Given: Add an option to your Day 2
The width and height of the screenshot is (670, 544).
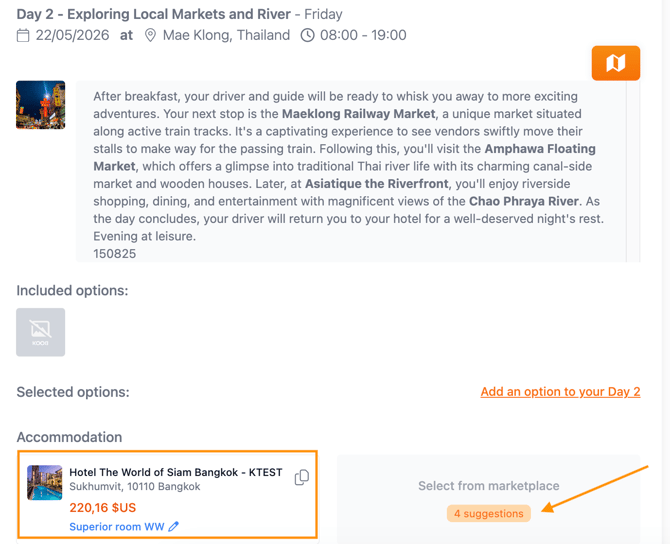Looking at the screenshot, I should tap(560, 392).
